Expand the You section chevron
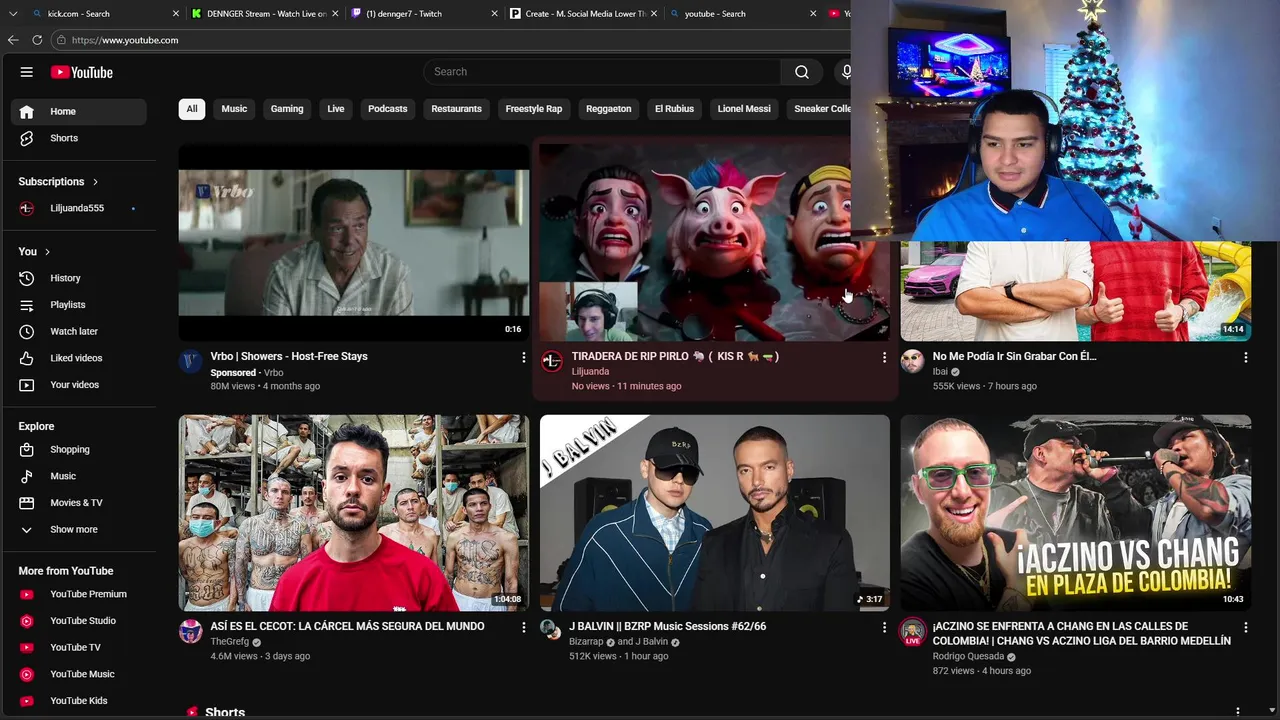This screenshot has height=720, width=1280. pos(47,252)
